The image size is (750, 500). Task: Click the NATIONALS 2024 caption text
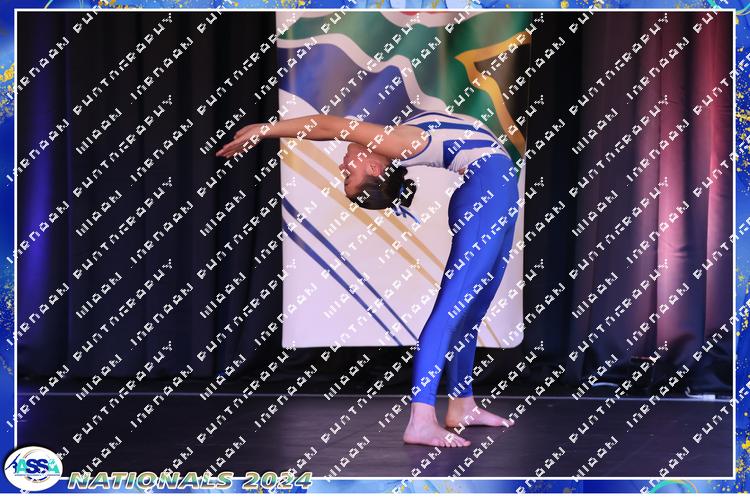pyautogui.click(x=190, y=480)
